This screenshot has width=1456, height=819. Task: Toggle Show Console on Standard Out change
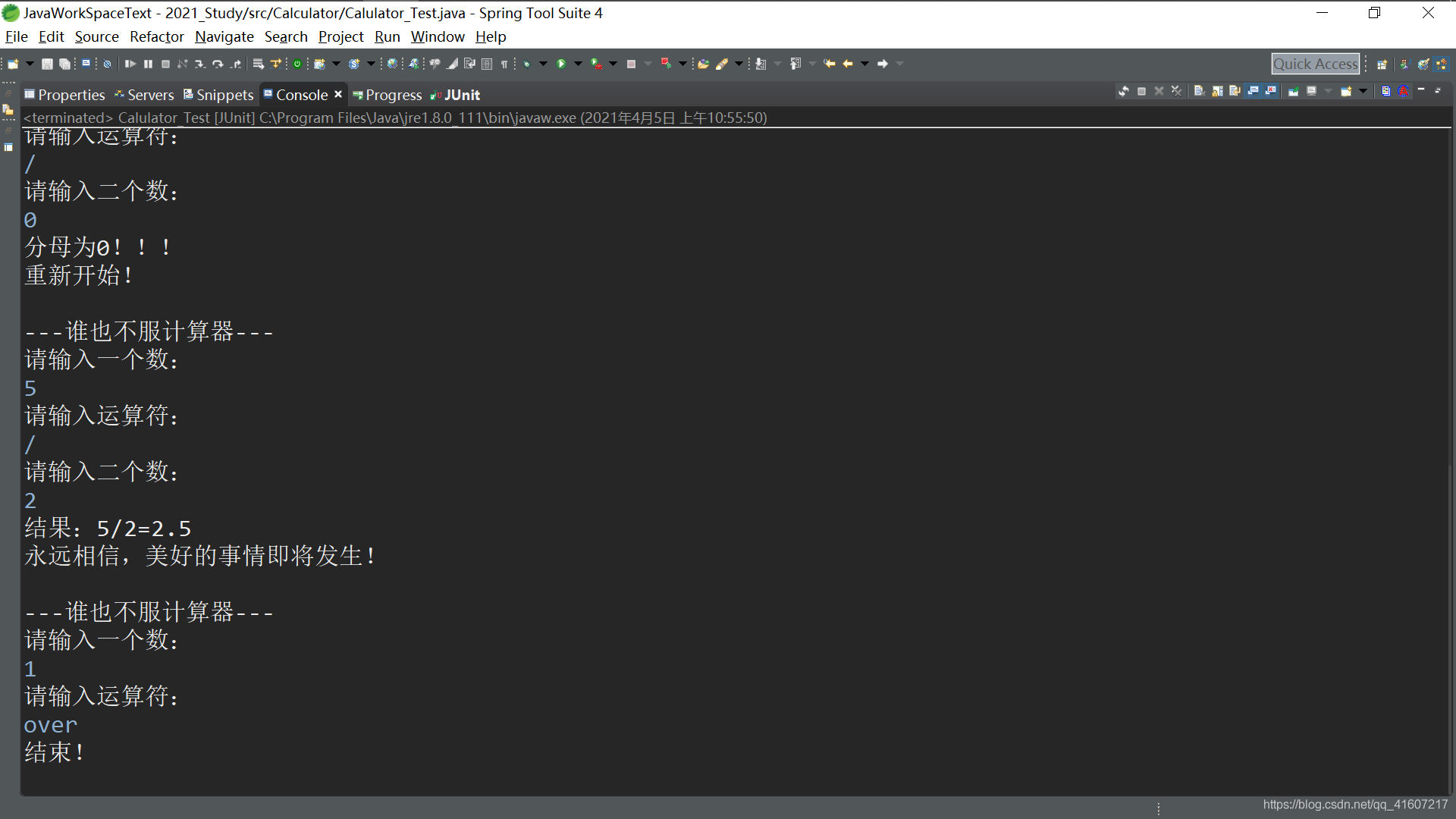click(x=1253, y=91)
